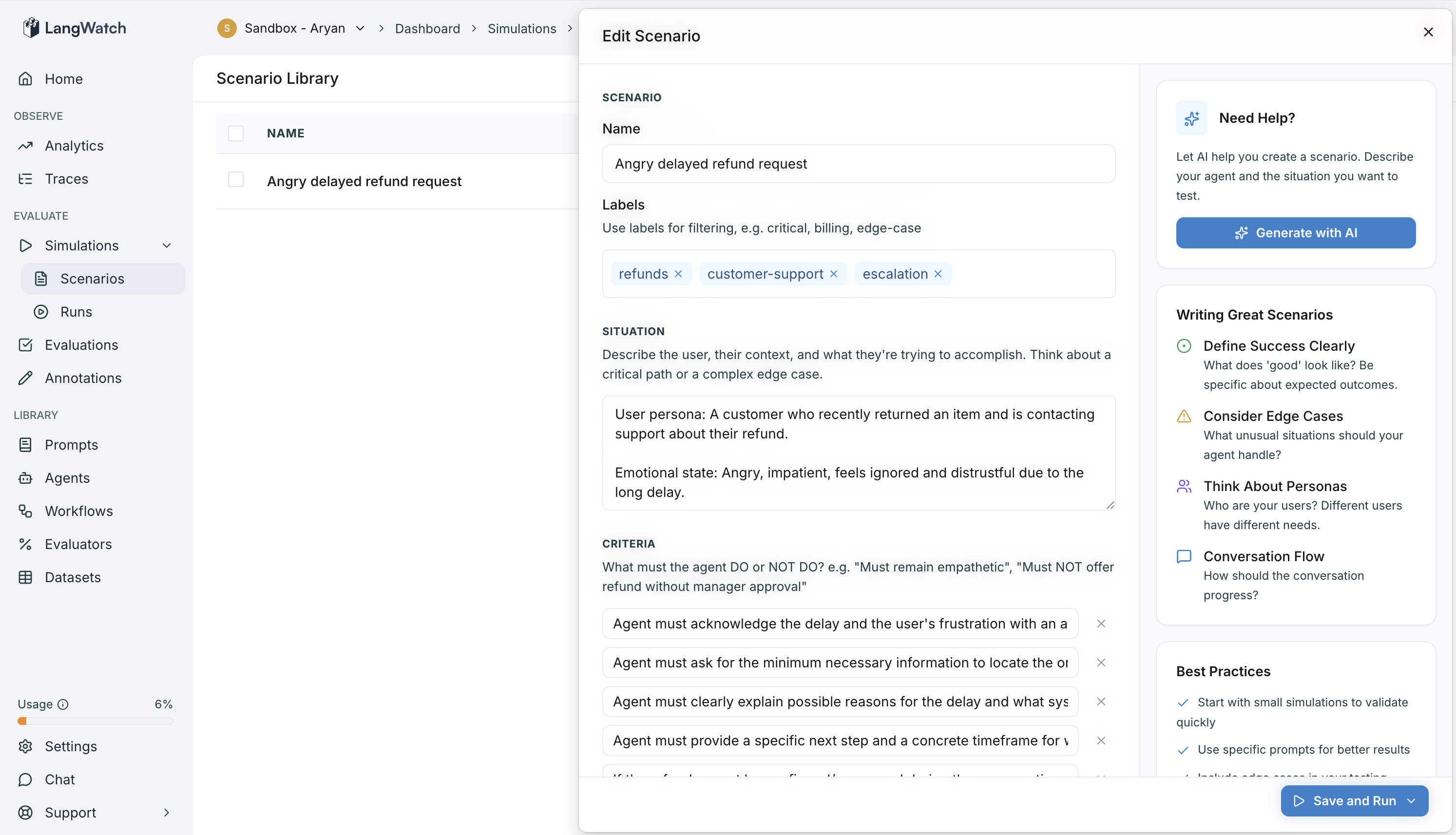Delete the first criterion about acknowledging delay

1101,624
